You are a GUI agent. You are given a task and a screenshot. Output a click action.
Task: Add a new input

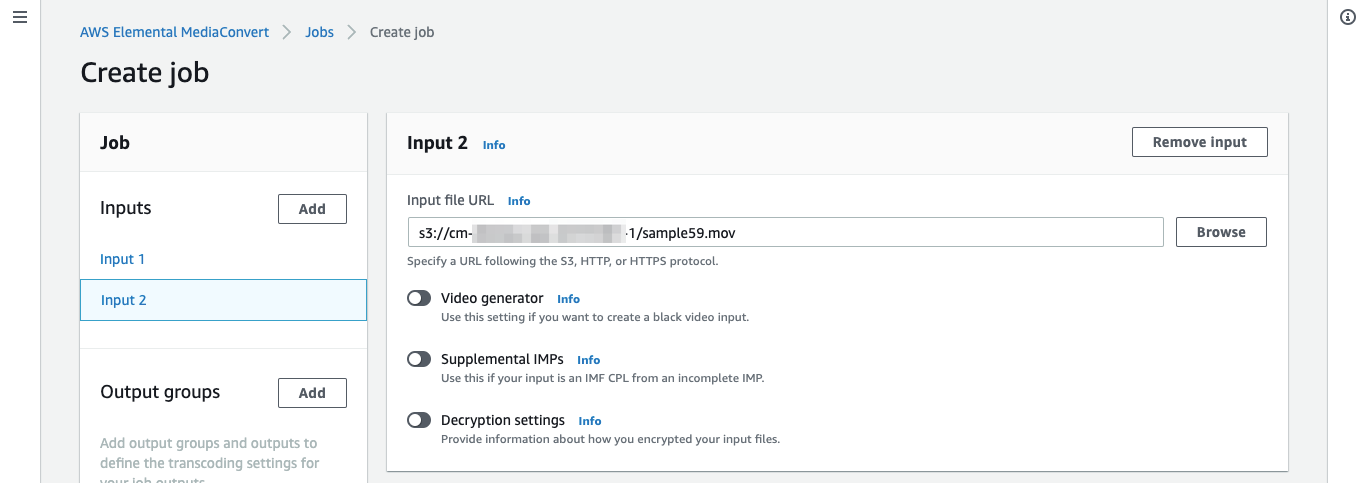pos(312,209)
